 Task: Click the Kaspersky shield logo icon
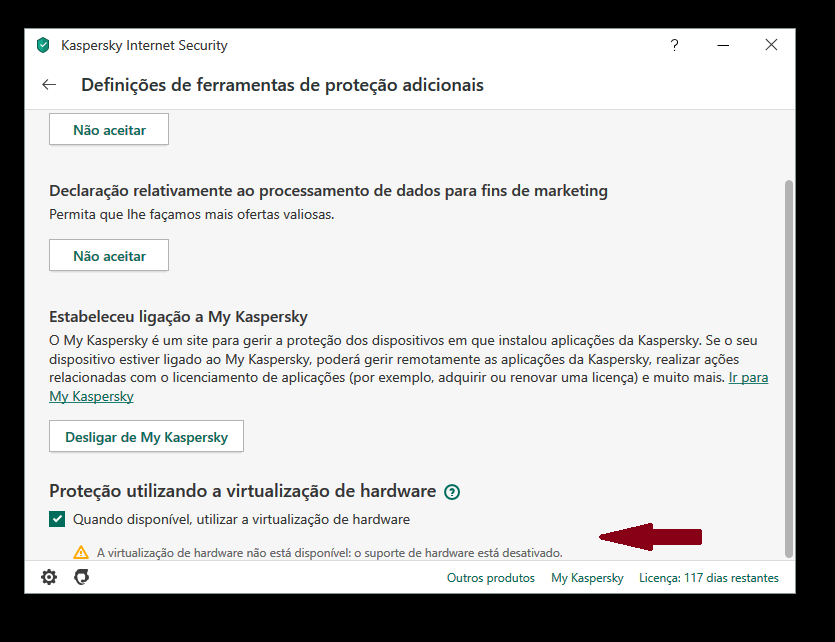[x=43, y=45]
